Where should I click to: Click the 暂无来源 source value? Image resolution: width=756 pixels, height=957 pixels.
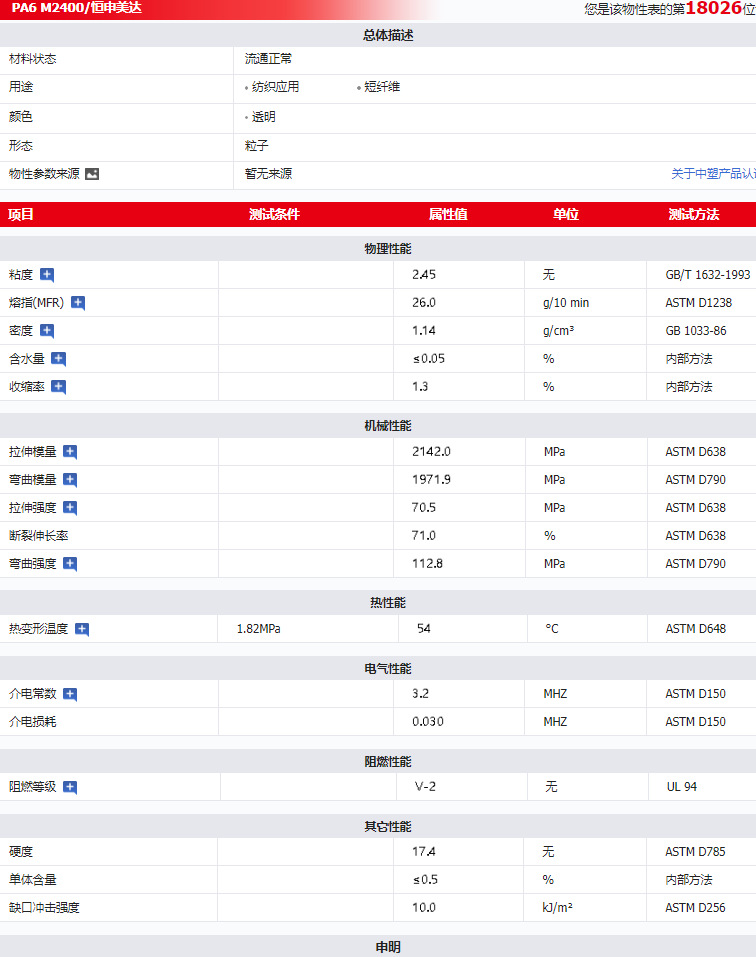268,174
